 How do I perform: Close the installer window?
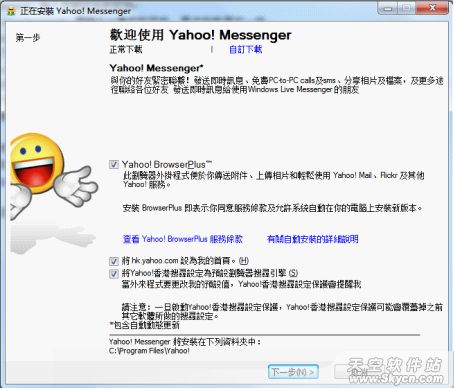[432, 8]
